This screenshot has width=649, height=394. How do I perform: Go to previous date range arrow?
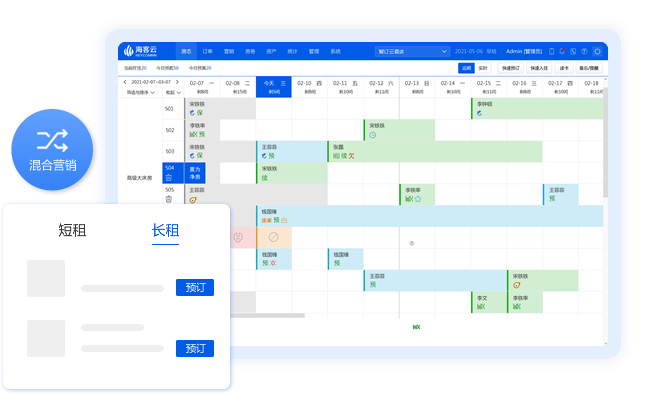click(x=125, y=82)
